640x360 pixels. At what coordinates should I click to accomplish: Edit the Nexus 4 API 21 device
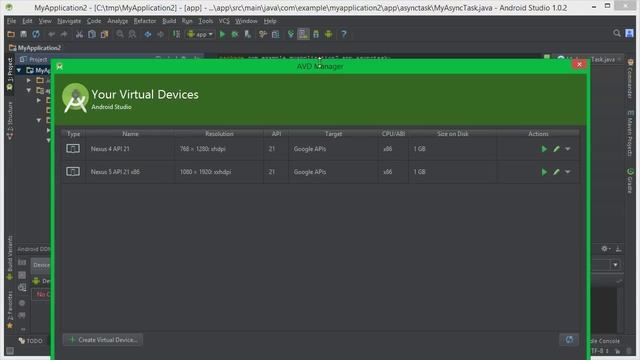(556, 149)
